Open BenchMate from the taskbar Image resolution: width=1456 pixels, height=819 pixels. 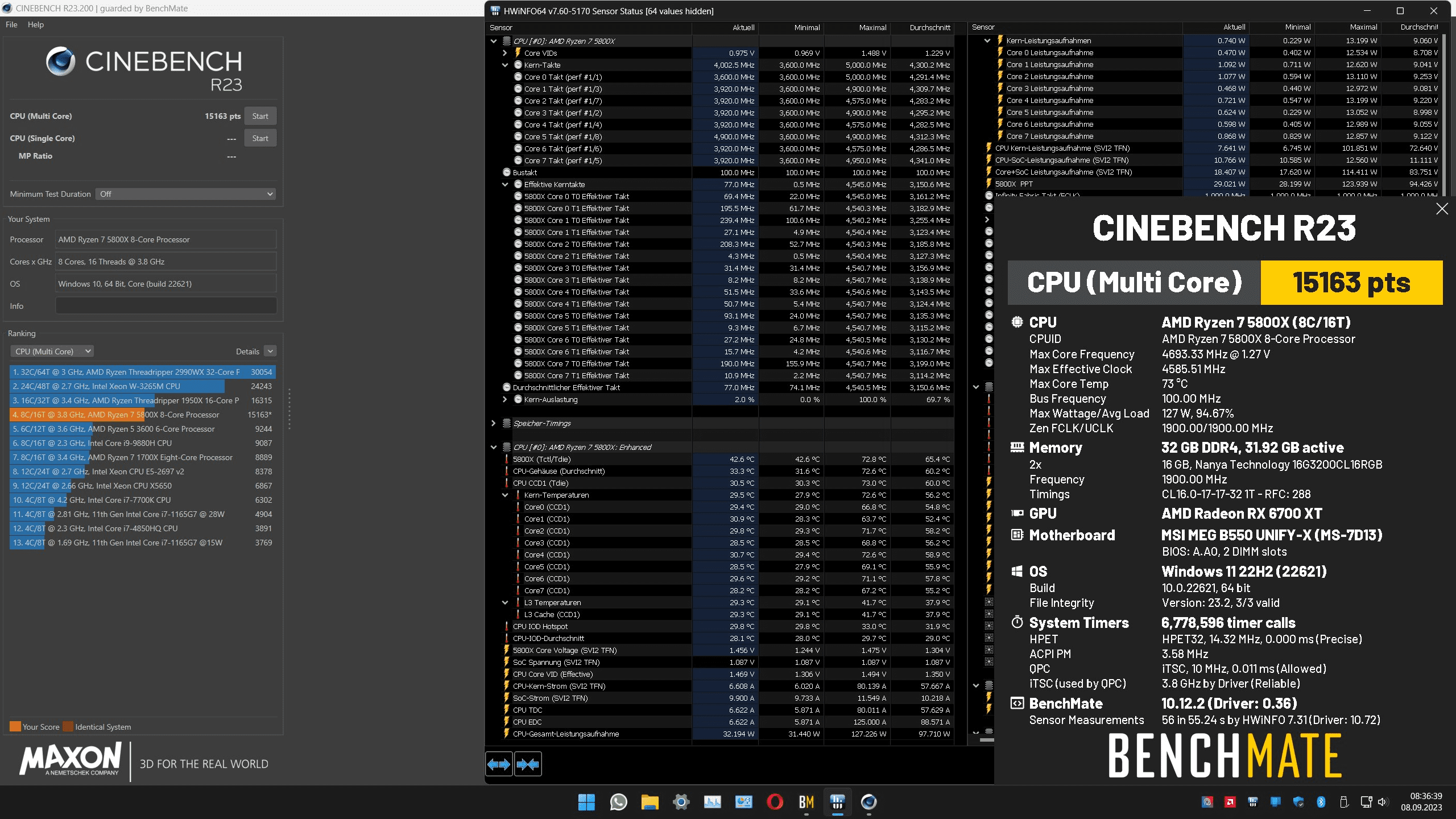(806, 802)
